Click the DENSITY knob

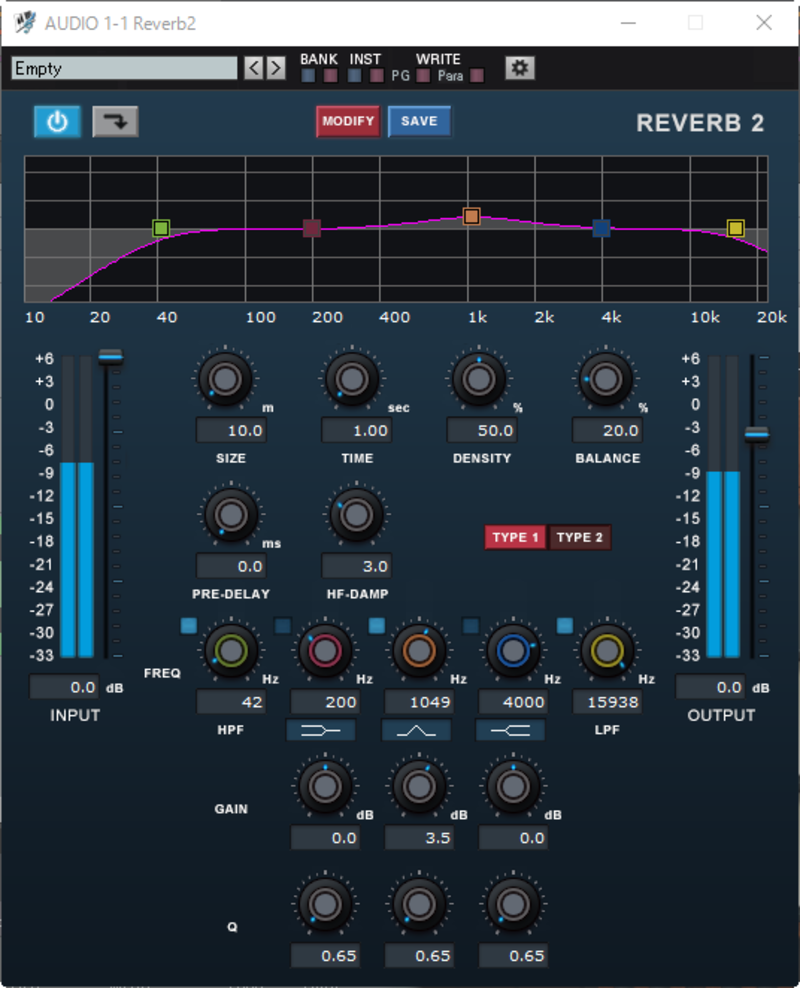pos(479,379)
